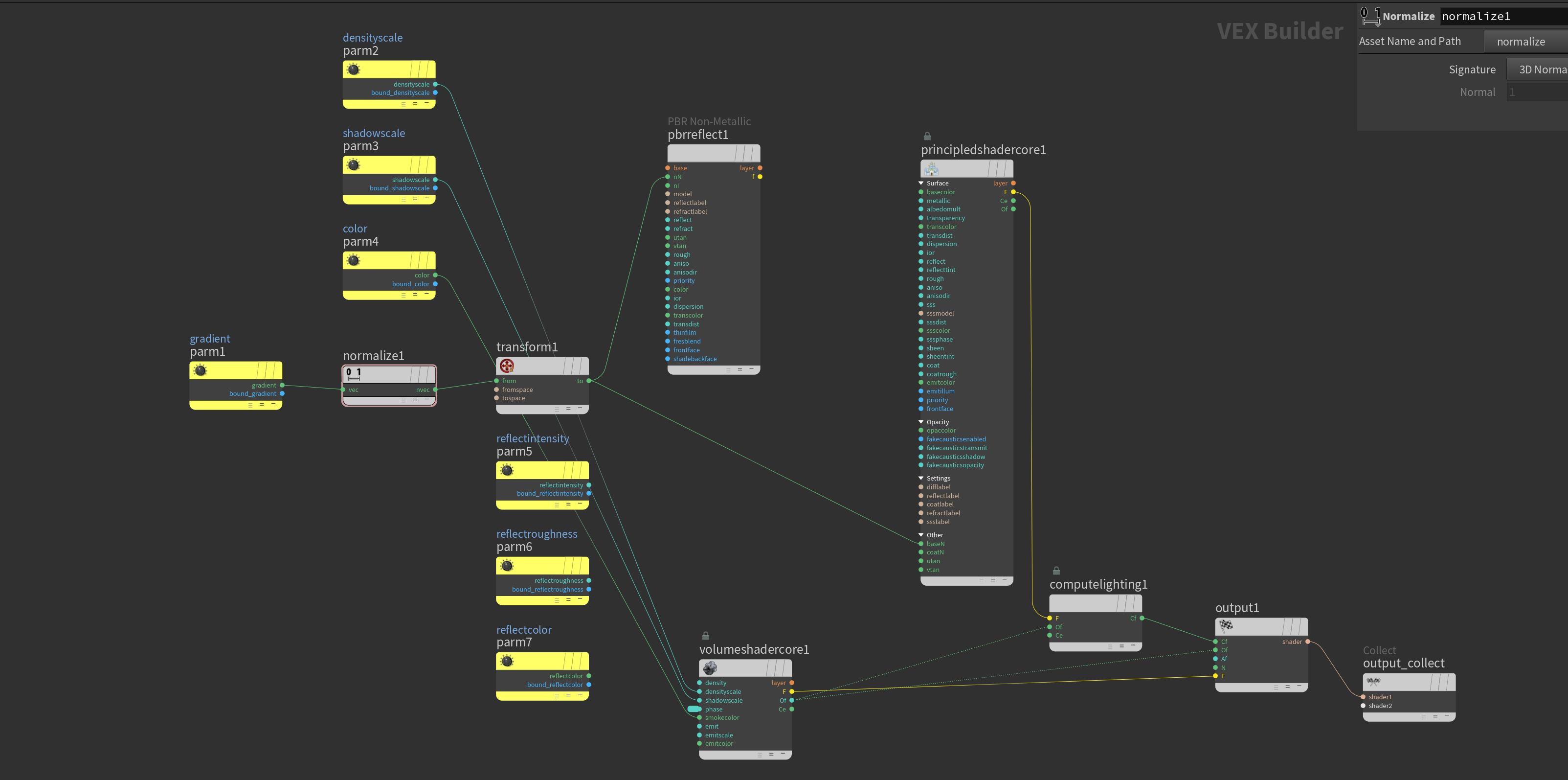The image size is (1568, 780).
Task: Click the gear icon on parm1 gradient node
Action: (x=200, y=370)
